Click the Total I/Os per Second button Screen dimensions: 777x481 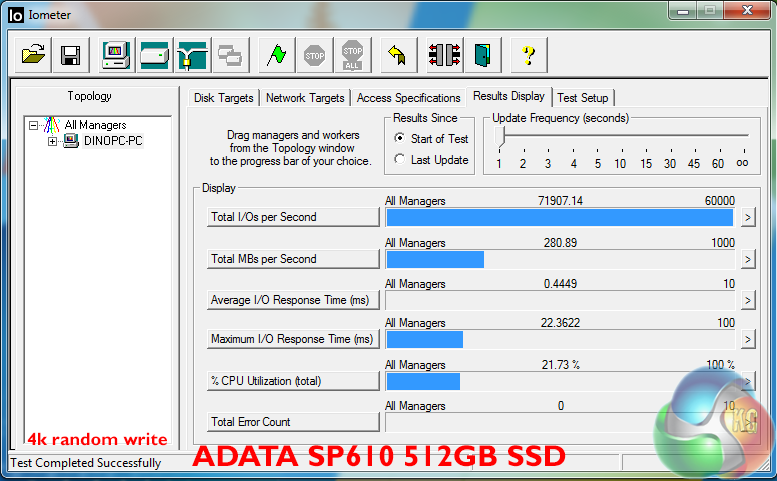[293, 217]
